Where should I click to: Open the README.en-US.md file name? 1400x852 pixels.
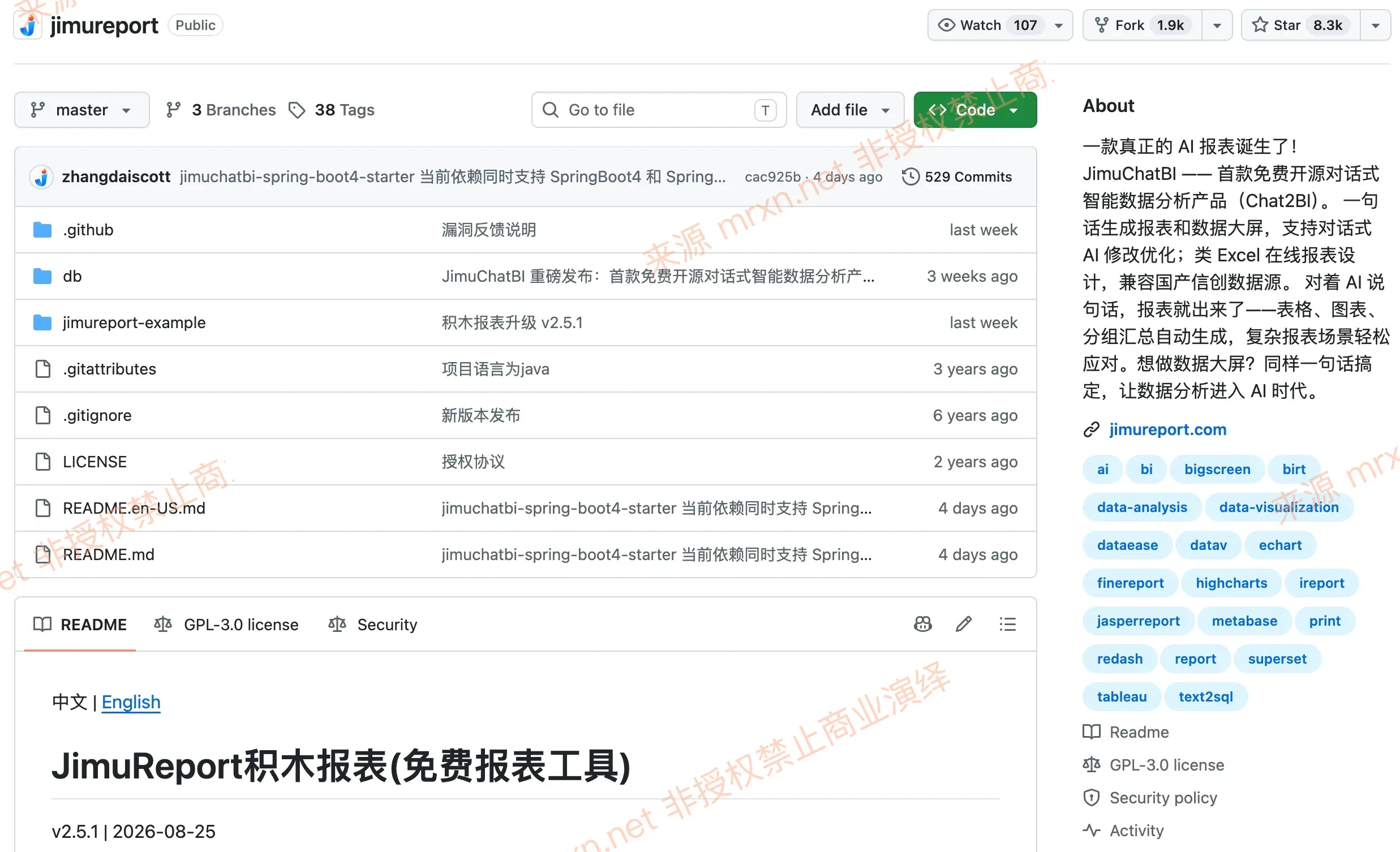[x=134, y=508]
